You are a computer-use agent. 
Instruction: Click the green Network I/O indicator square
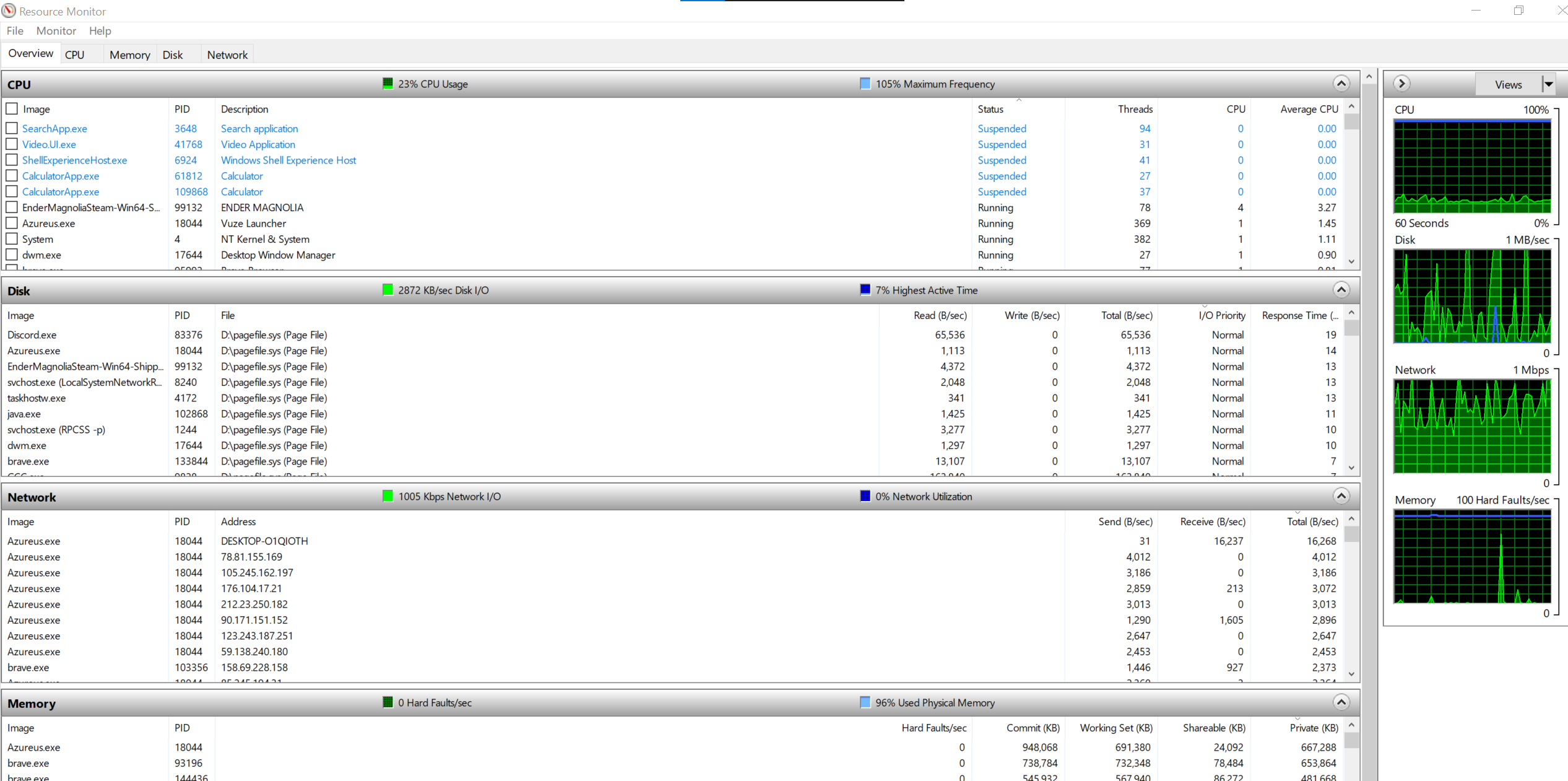388,496
